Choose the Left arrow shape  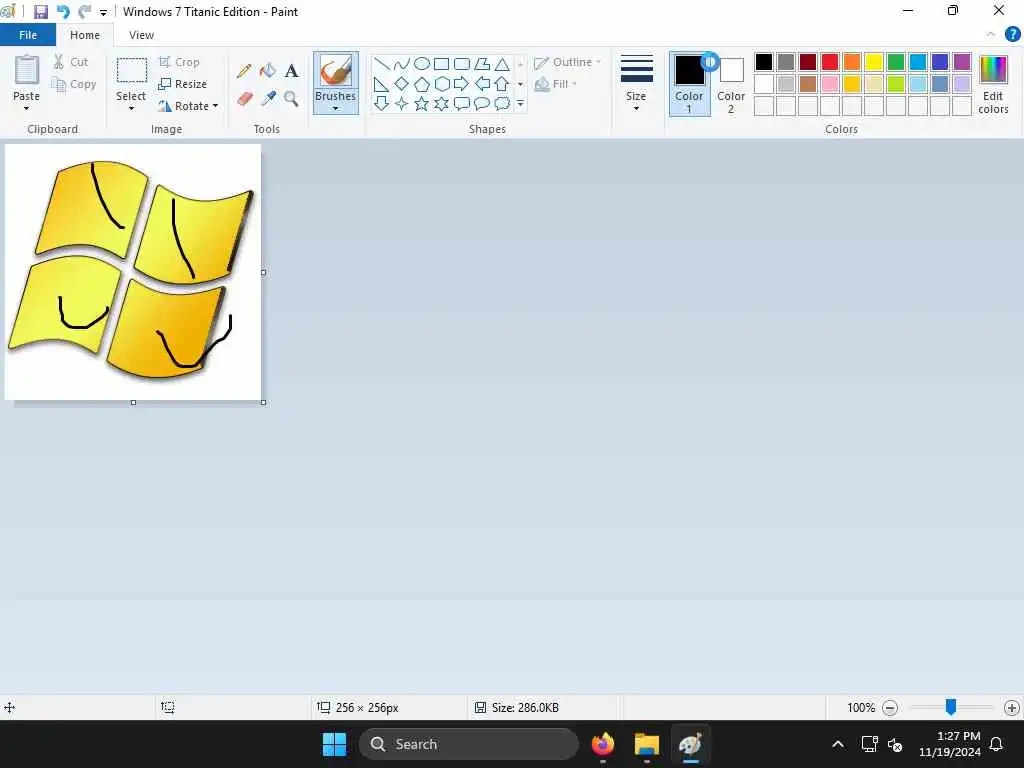(x=482, y=84)
